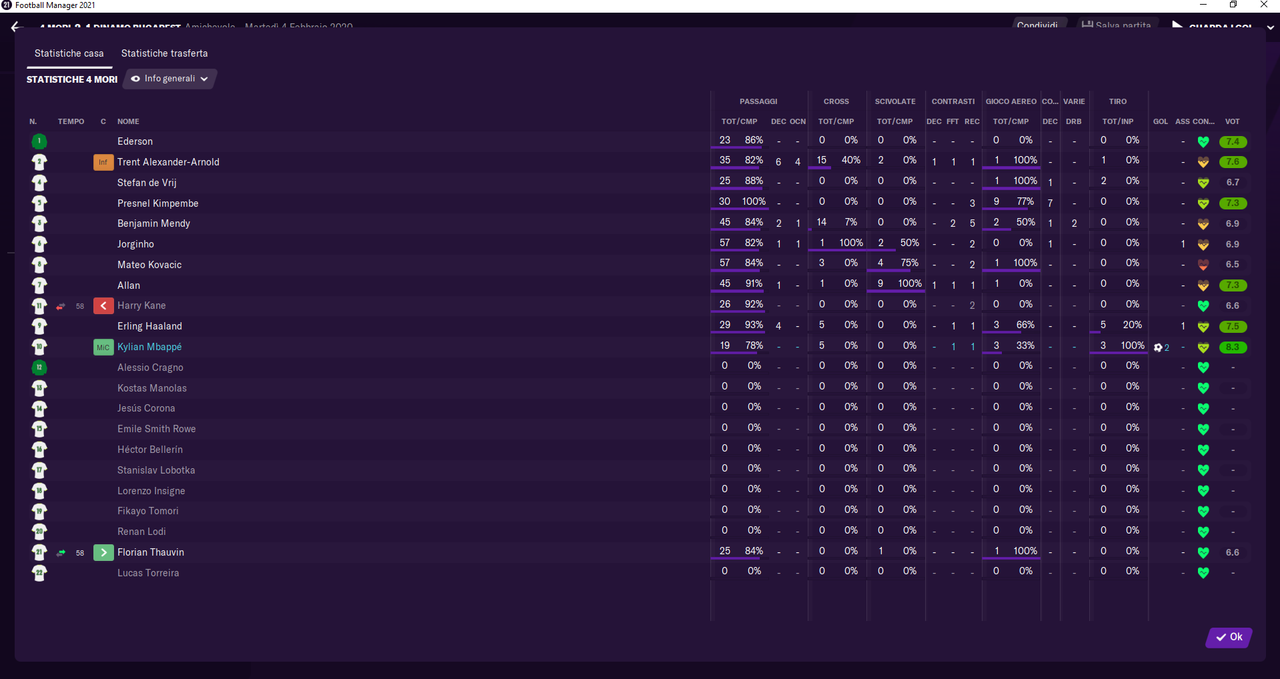Image resolution: width=1280 pixels, height=679 pixels.
Task: Open Emile Smith Rowe's player name link
Action: (x=156, y=429)
